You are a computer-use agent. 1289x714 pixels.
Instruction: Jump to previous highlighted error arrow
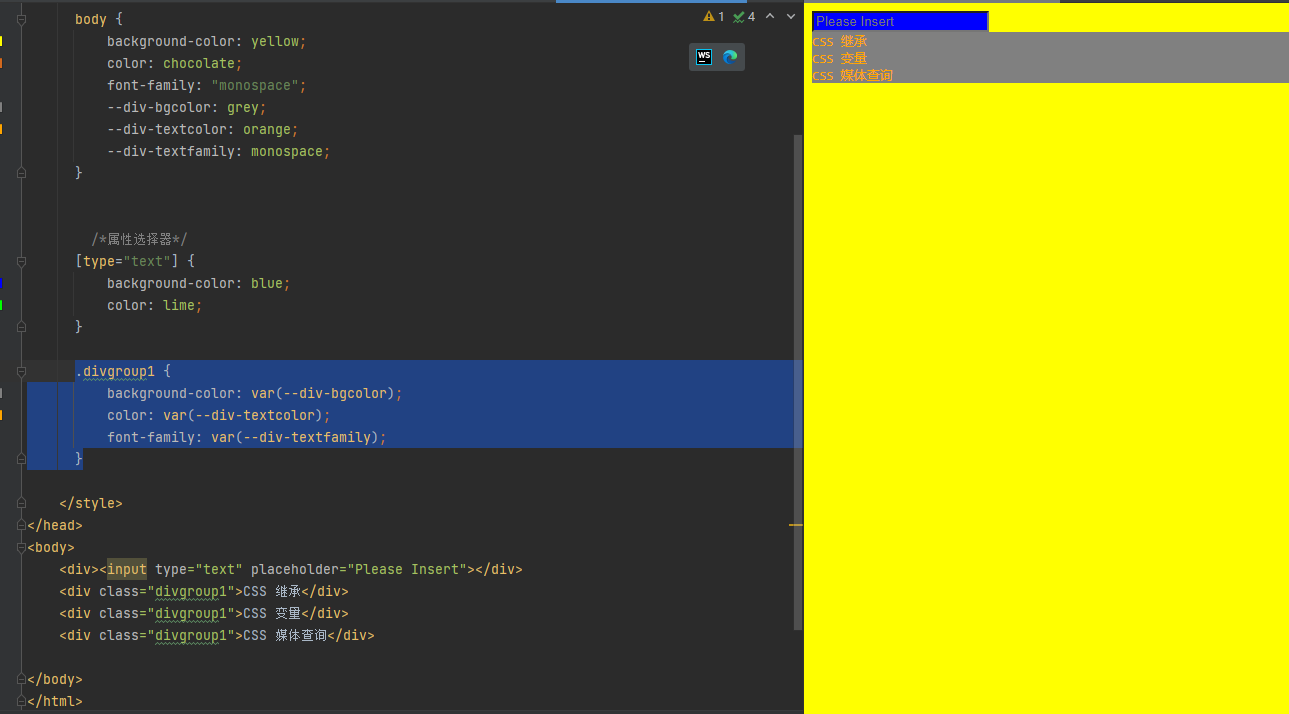coord(770,17)
